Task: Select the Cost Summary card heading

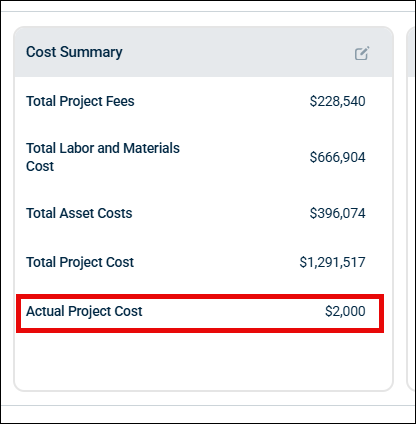Action: [x=74, y=52]
